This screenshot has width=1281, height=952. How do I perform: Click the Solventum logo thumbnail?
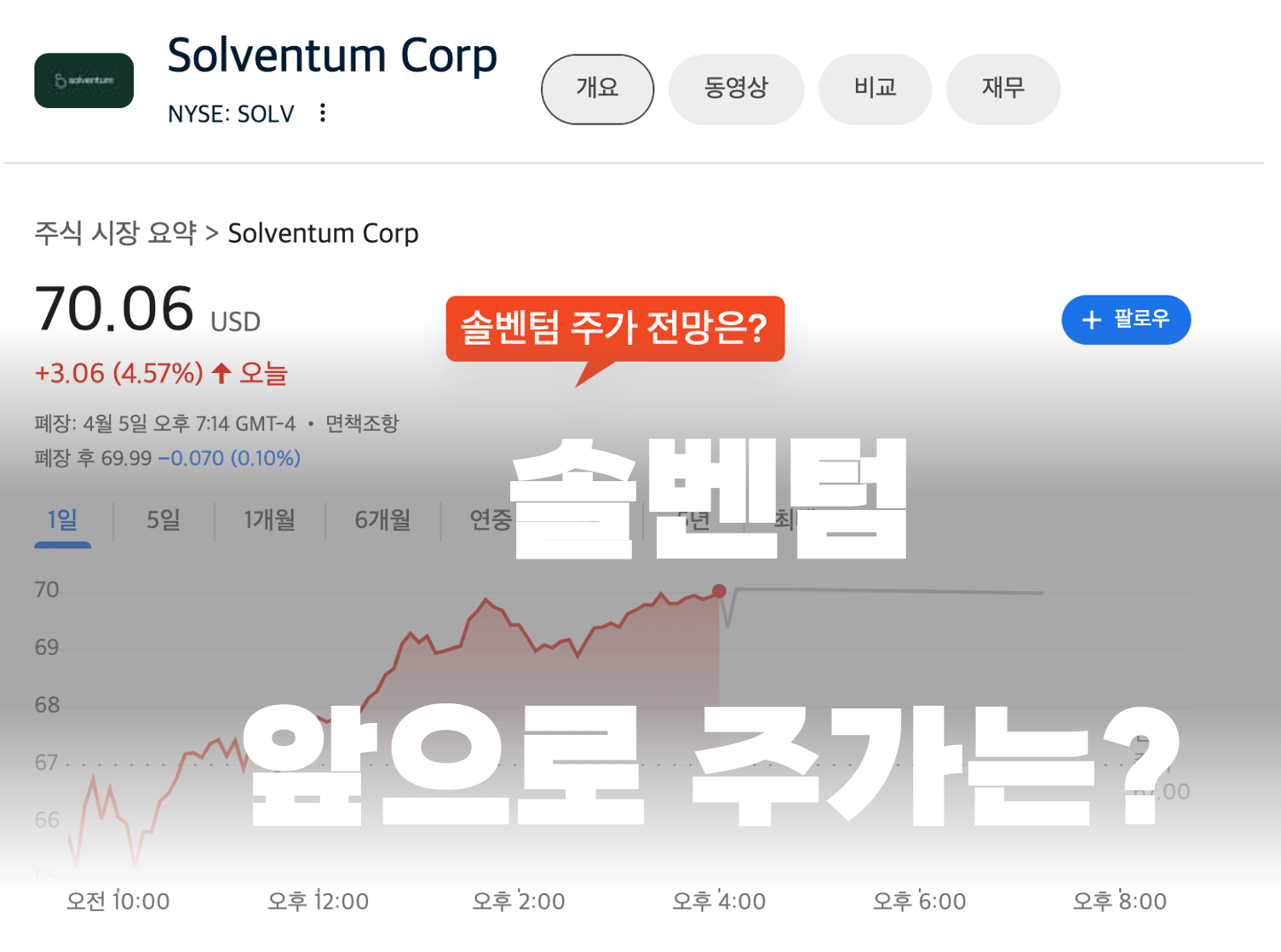pyautogui.click(x=83, y=81)
